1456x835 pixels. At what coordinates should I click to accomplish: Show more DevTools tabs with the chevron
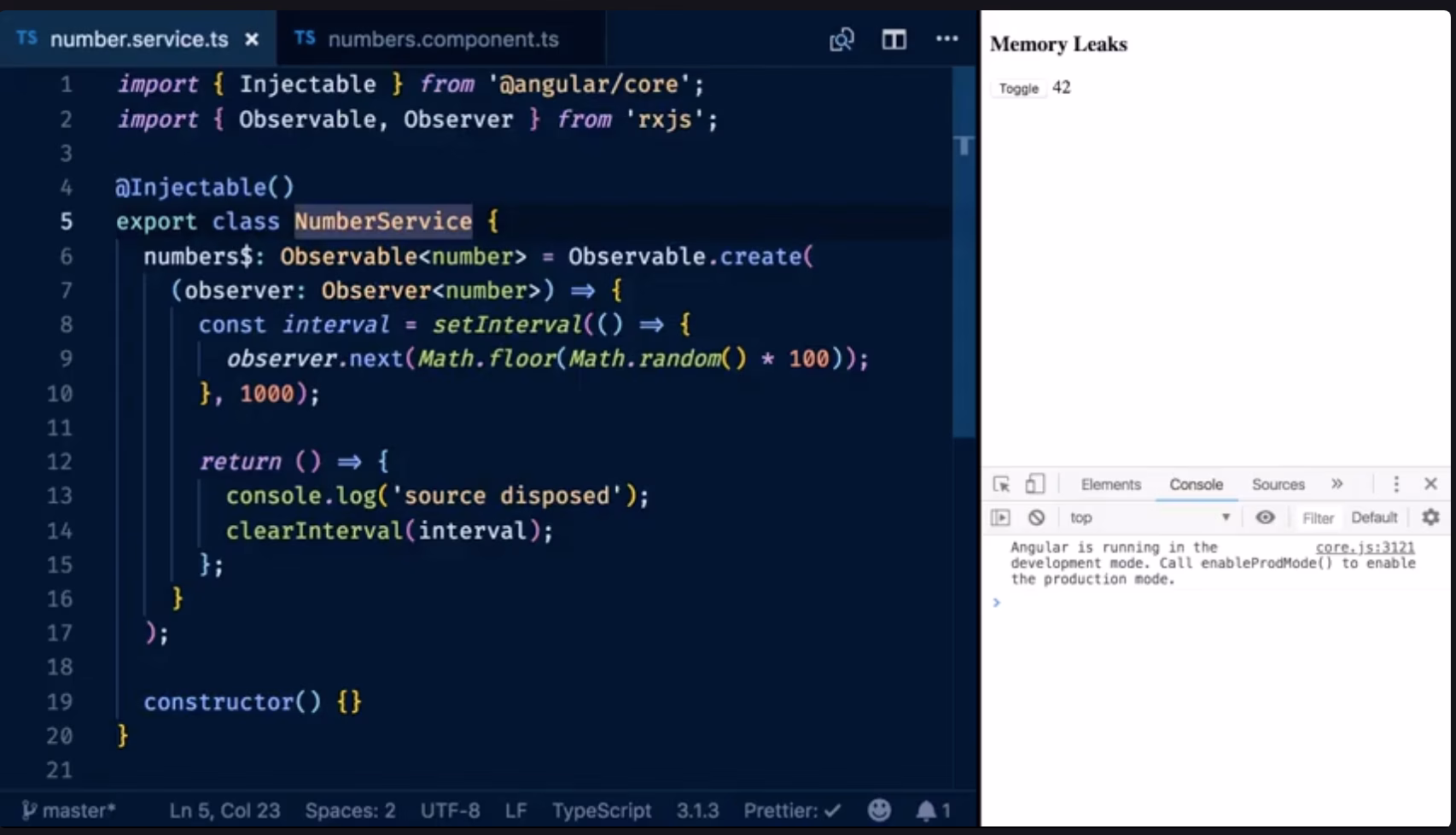click(x=1337, y=484)
